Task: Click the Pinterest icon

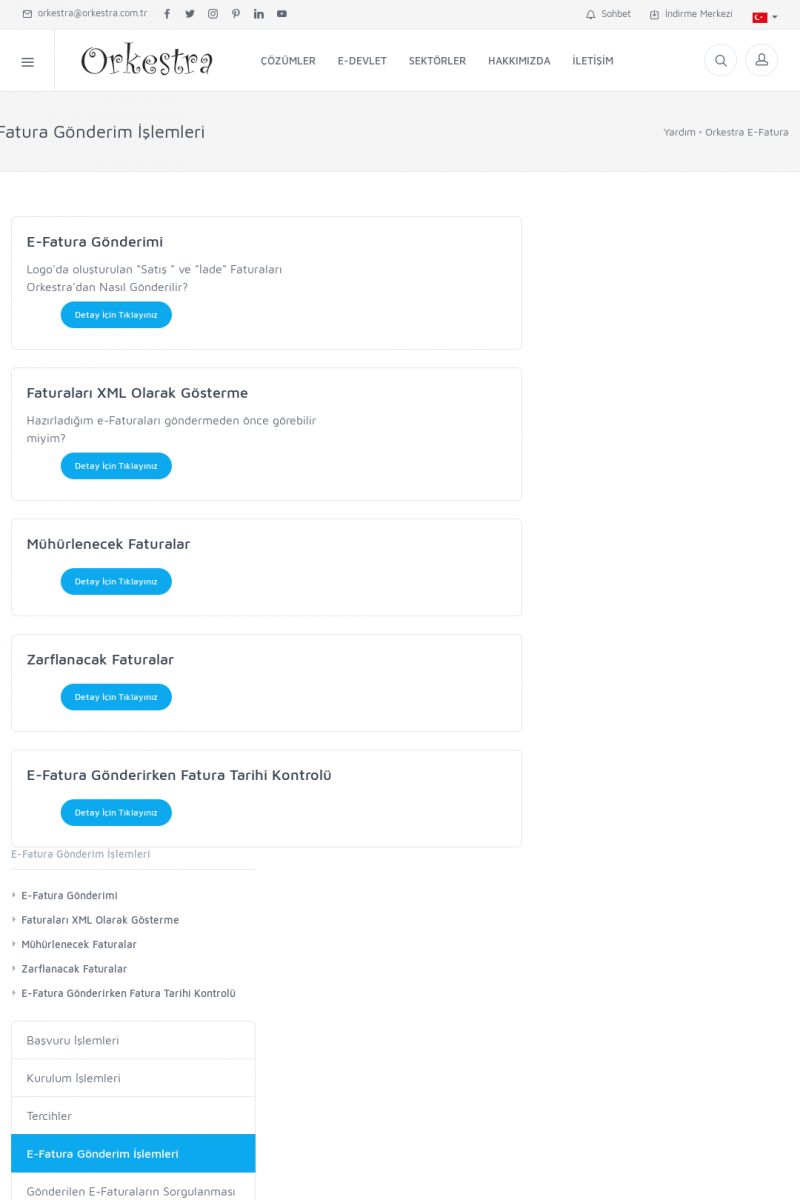Action: point(236,14)
